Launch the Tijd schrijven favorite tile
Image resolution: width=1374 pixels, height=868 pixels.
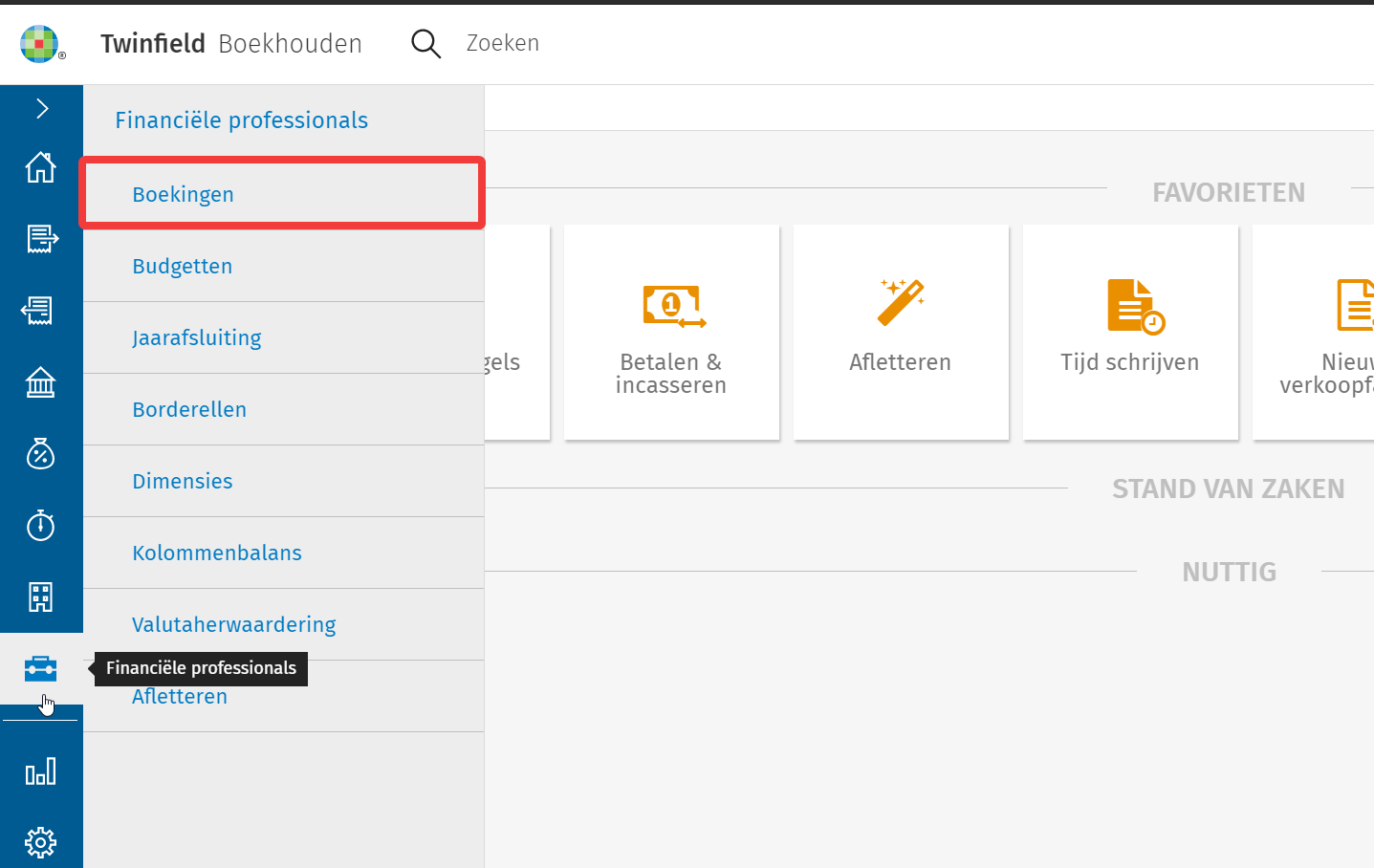pyautogui.click(x=1130, y=333)
